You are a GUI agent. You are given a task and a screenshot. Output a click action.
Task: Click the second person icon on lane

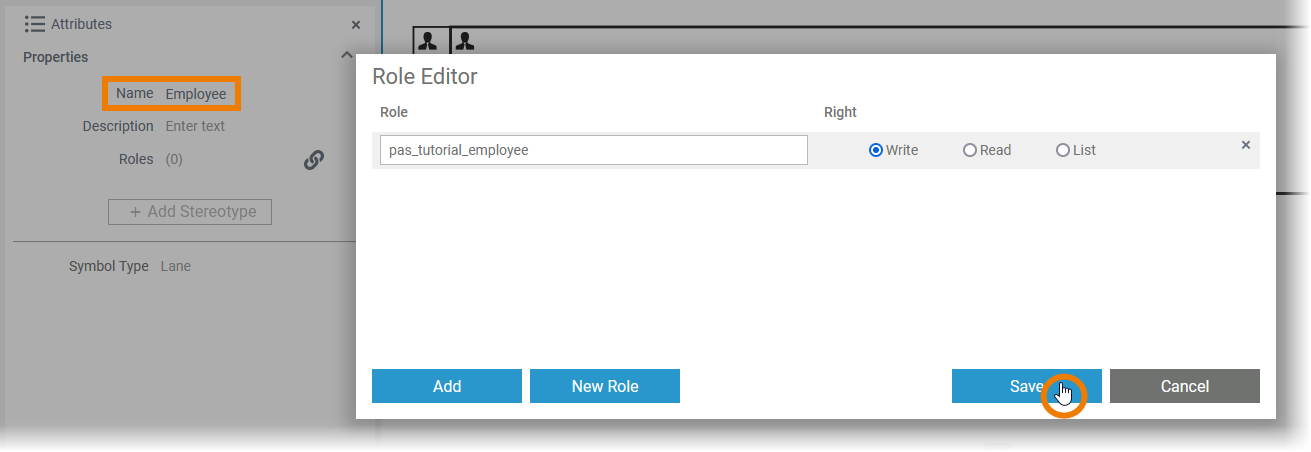coord(465,41)
